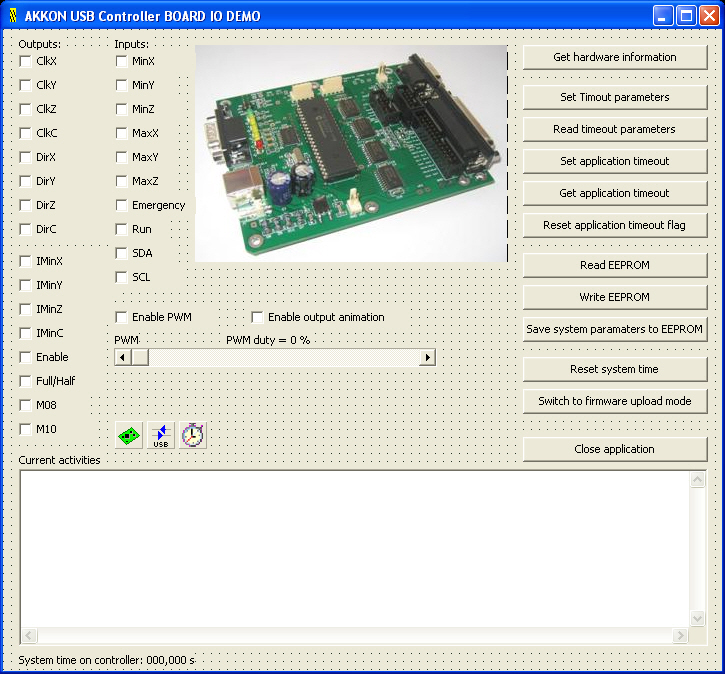
Task: Click the PWM duty slider thumb
Action: pyautogui.click(x=140, y=357)
